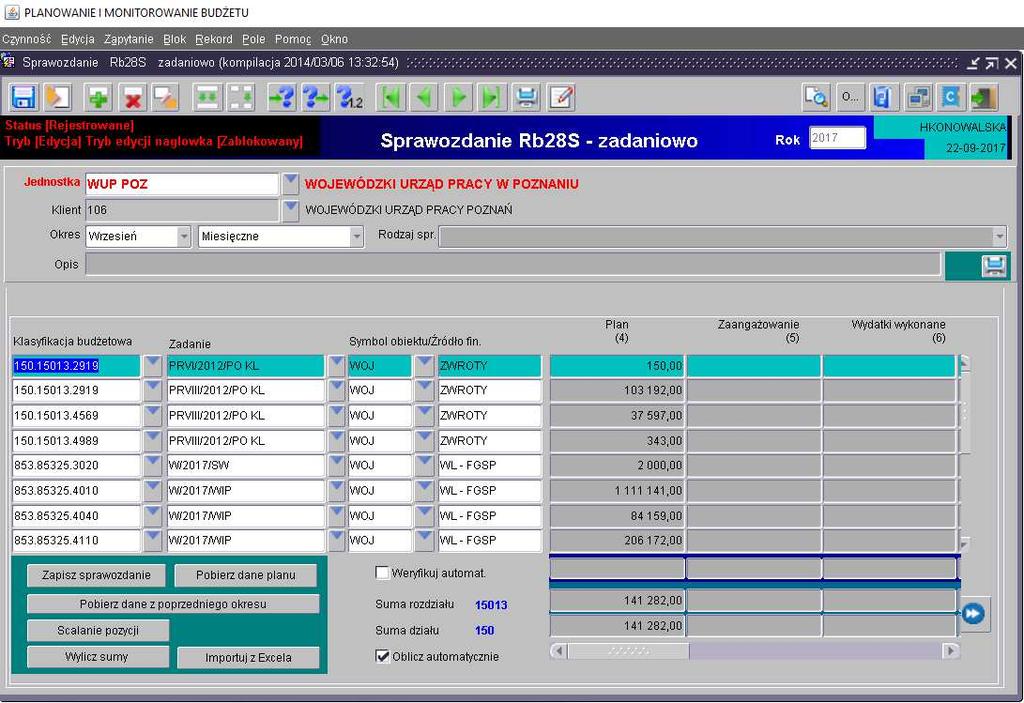Open classification list arrow for 853.85325.3020 row
The width and height of the screenshot is (1024, 703).
pyautogui.click(x=152, y=465)
